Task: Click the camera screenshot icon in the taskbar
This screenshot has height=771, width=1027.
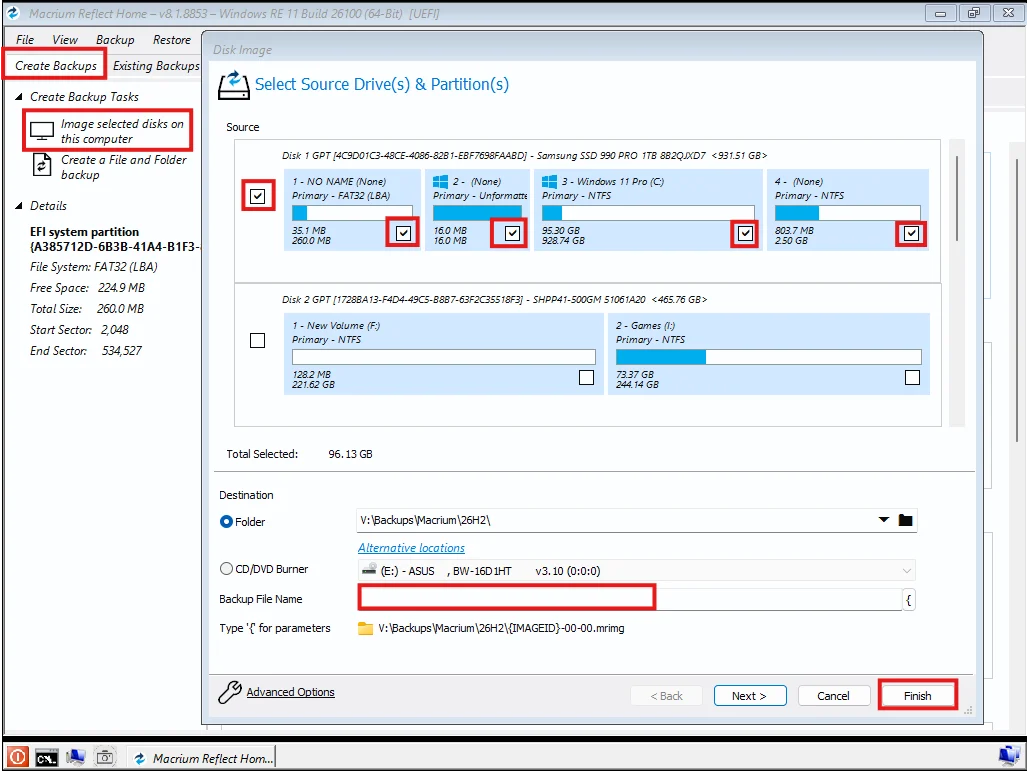Action: (105, 757)
